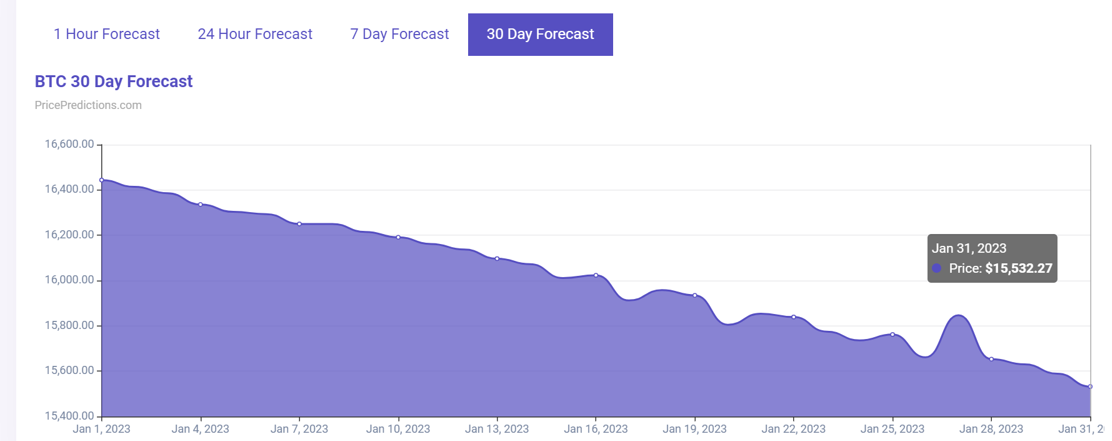Click the Jan 31, 2023 endpoint marker
The width and height of the screenshot is (1112, 441).
point(1090,386)
